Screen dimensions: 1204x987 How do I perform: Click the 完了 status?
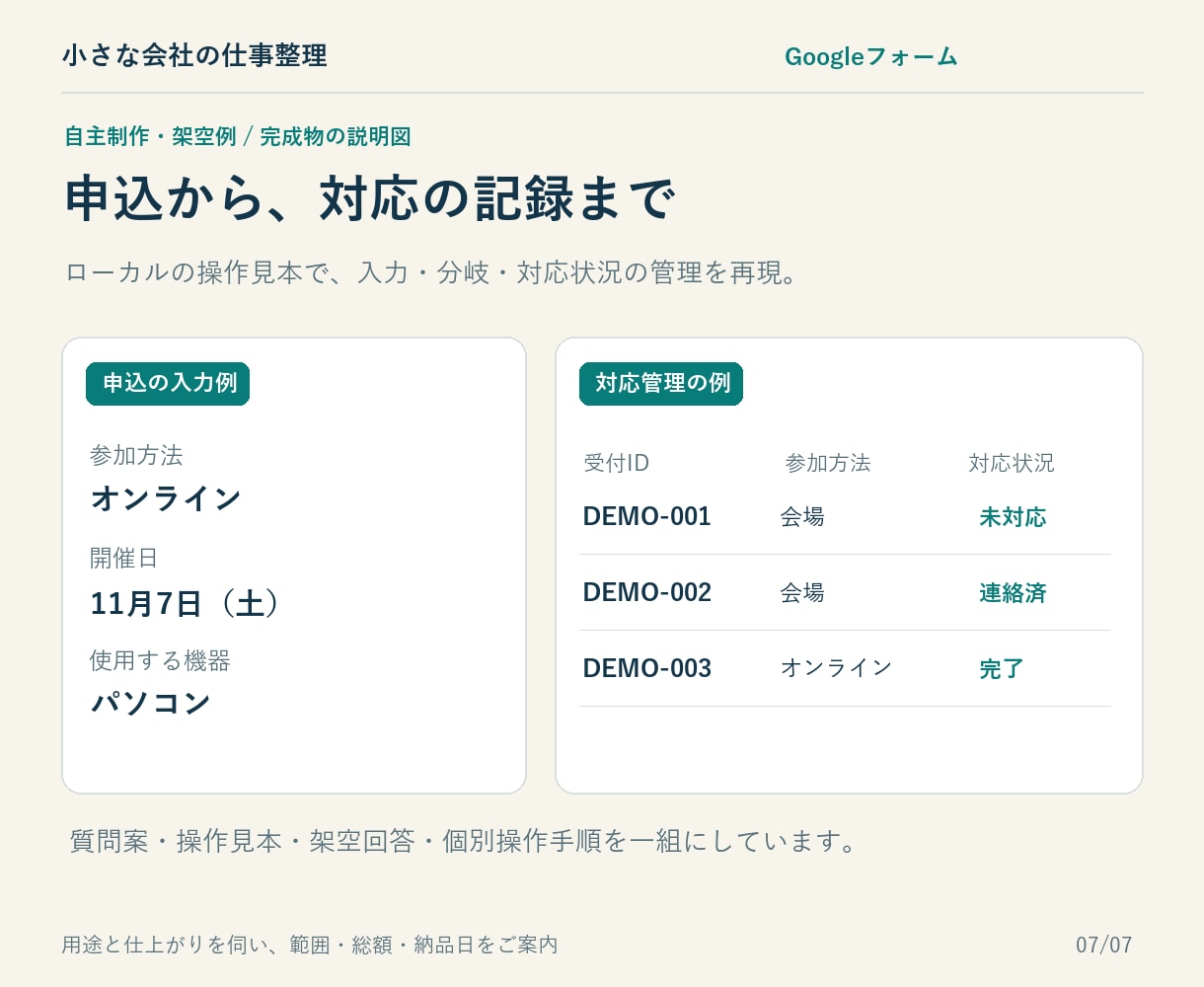pyautogui.click(x=1002, y=669)
